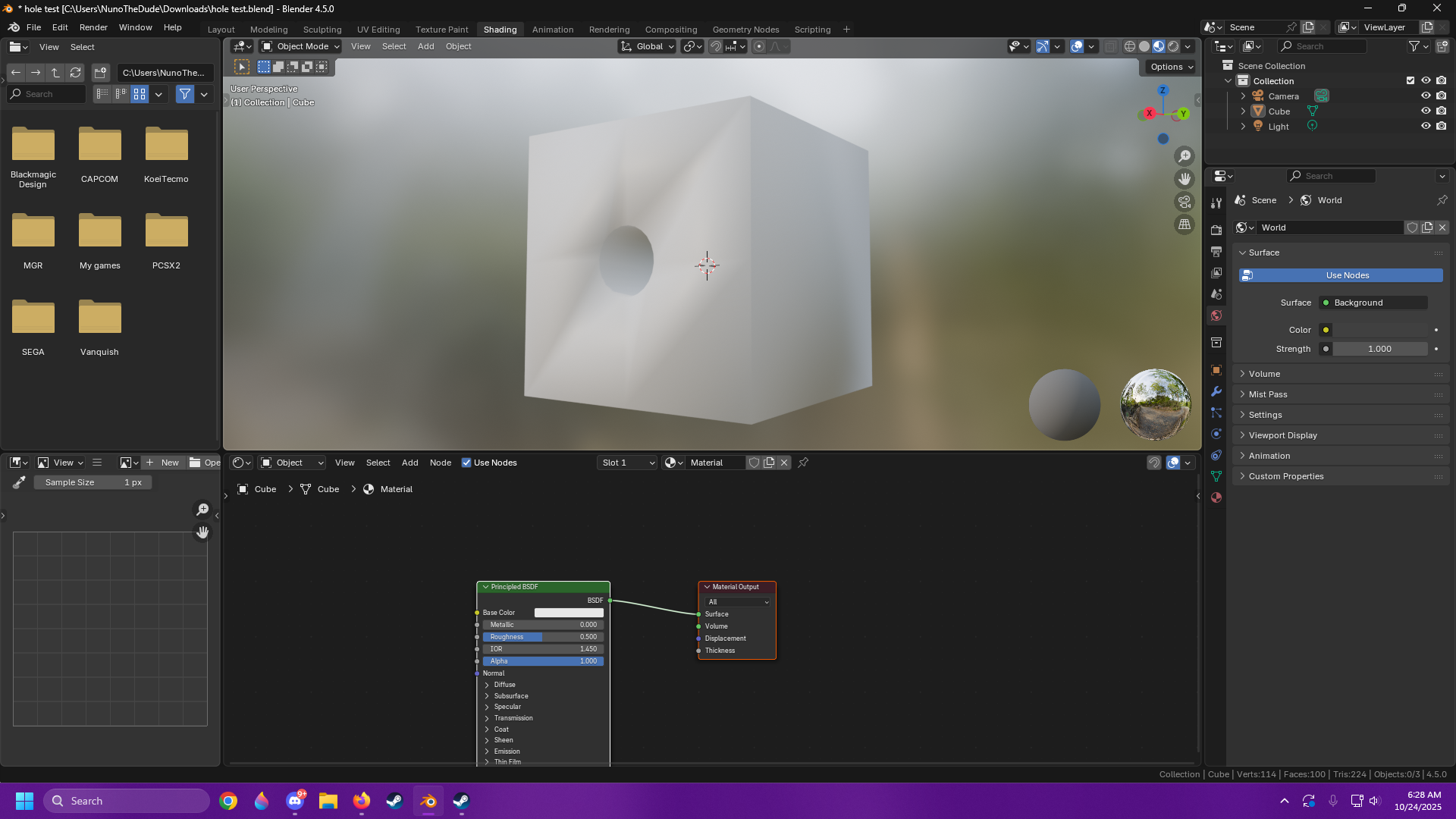Image resolution: width=1456 pixels, height=819 pixels.
Task: Open the Render menu
Action: click(x=93, y=27)
